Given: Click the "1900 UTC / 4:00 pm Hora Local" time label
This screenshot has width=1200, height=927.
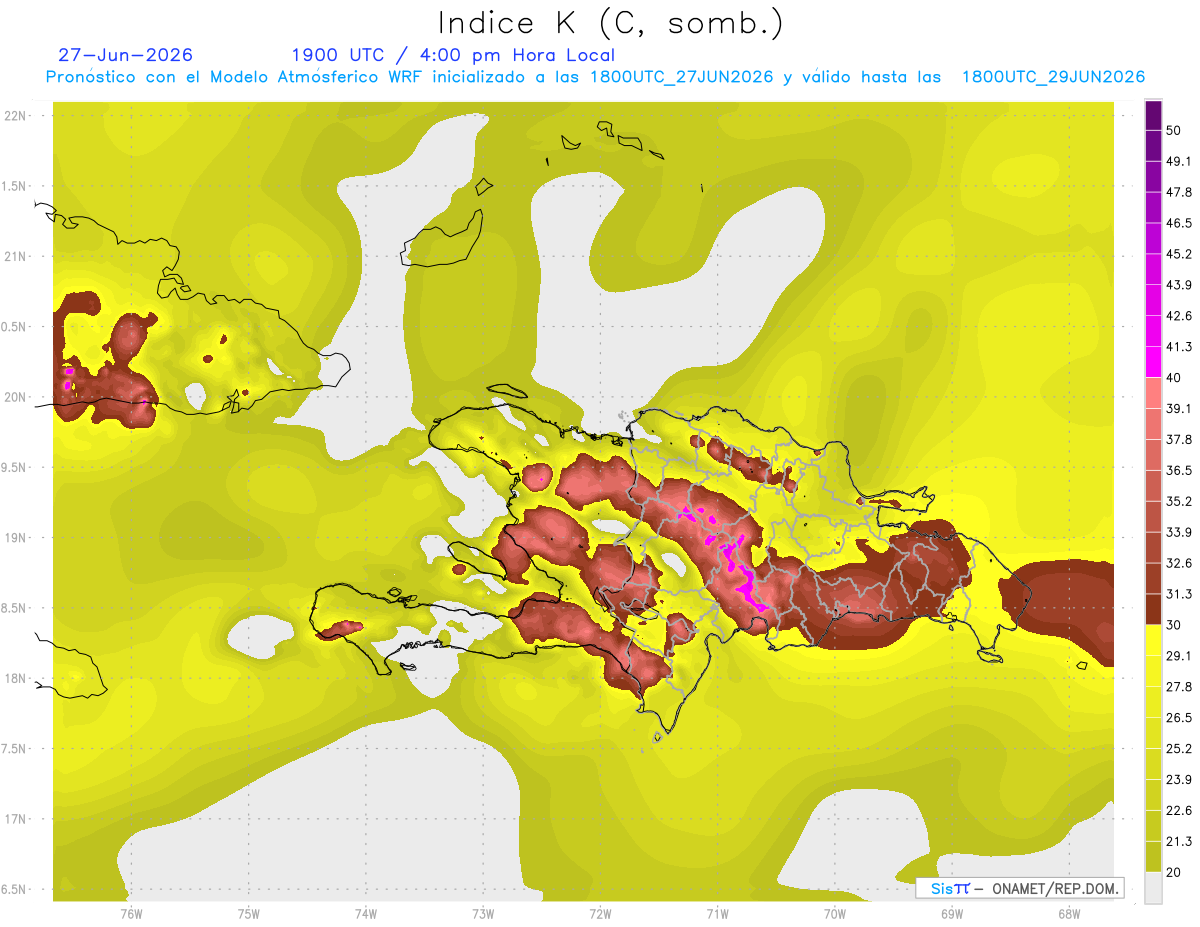Looking at the screenshot, I should [453, 55].
